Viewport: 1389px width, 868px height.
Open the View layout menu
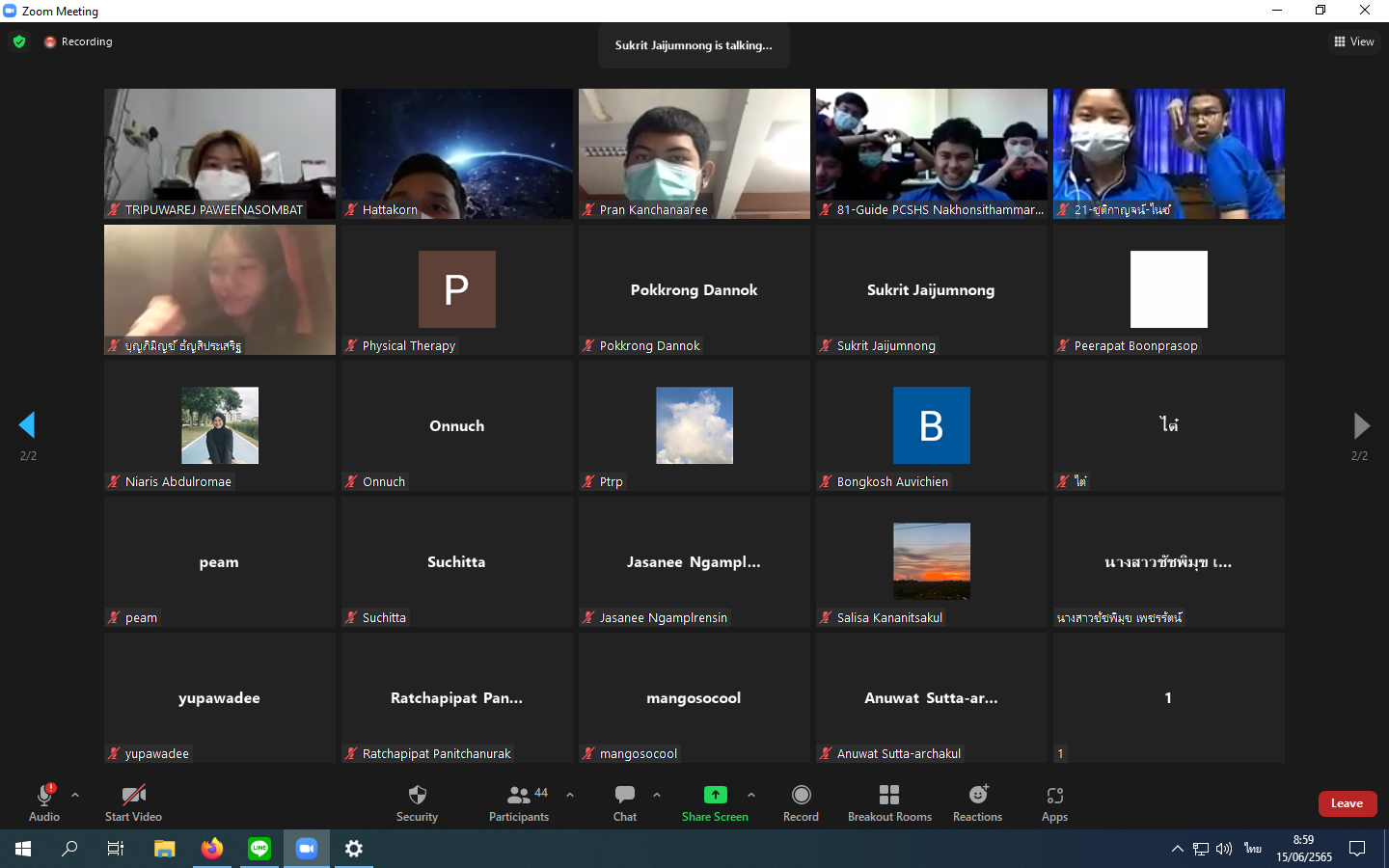click(x=1354, y=41)
